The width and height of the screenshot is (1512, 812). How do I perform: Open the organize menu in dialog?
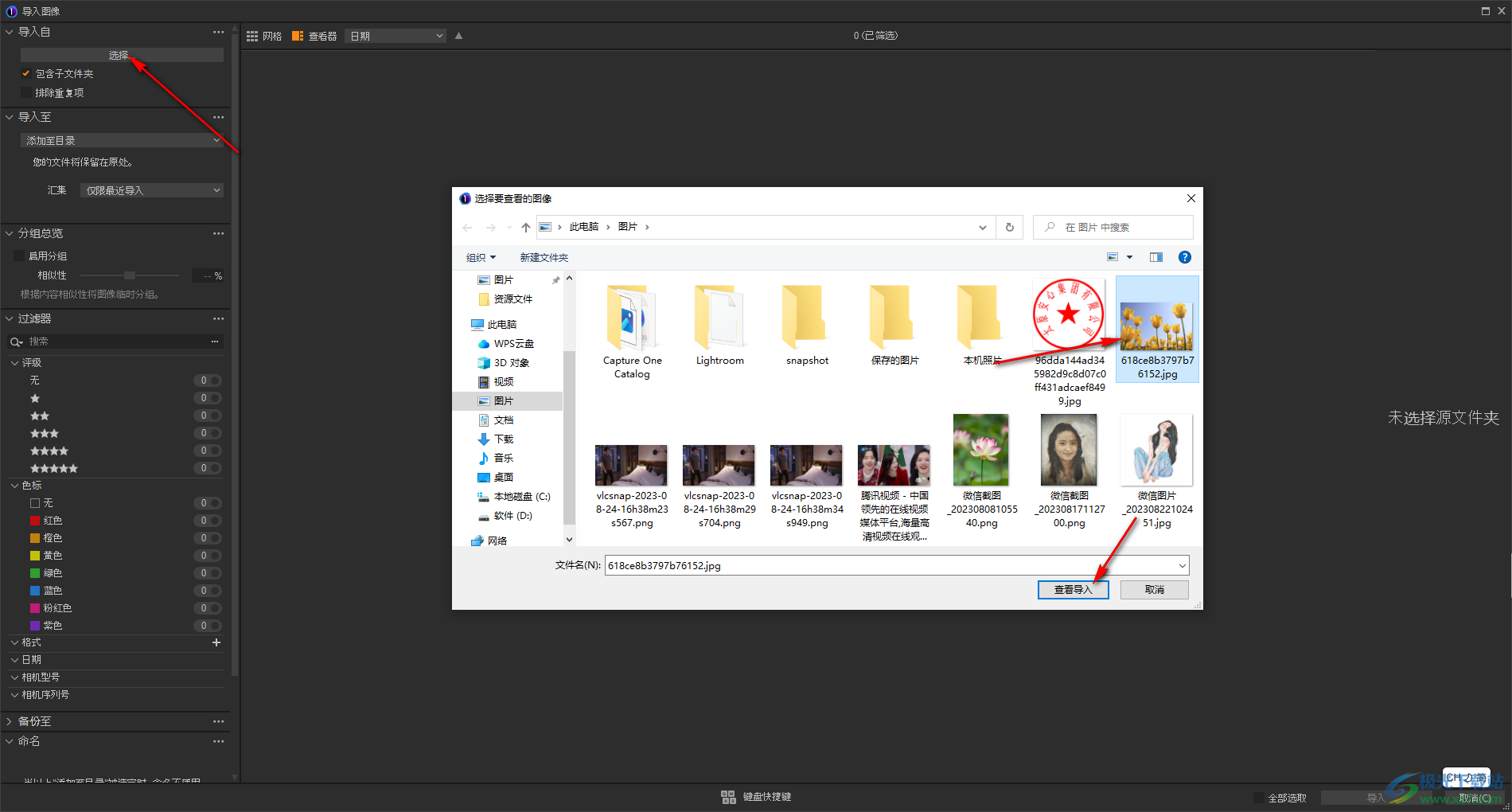click(x=481, y=257)
